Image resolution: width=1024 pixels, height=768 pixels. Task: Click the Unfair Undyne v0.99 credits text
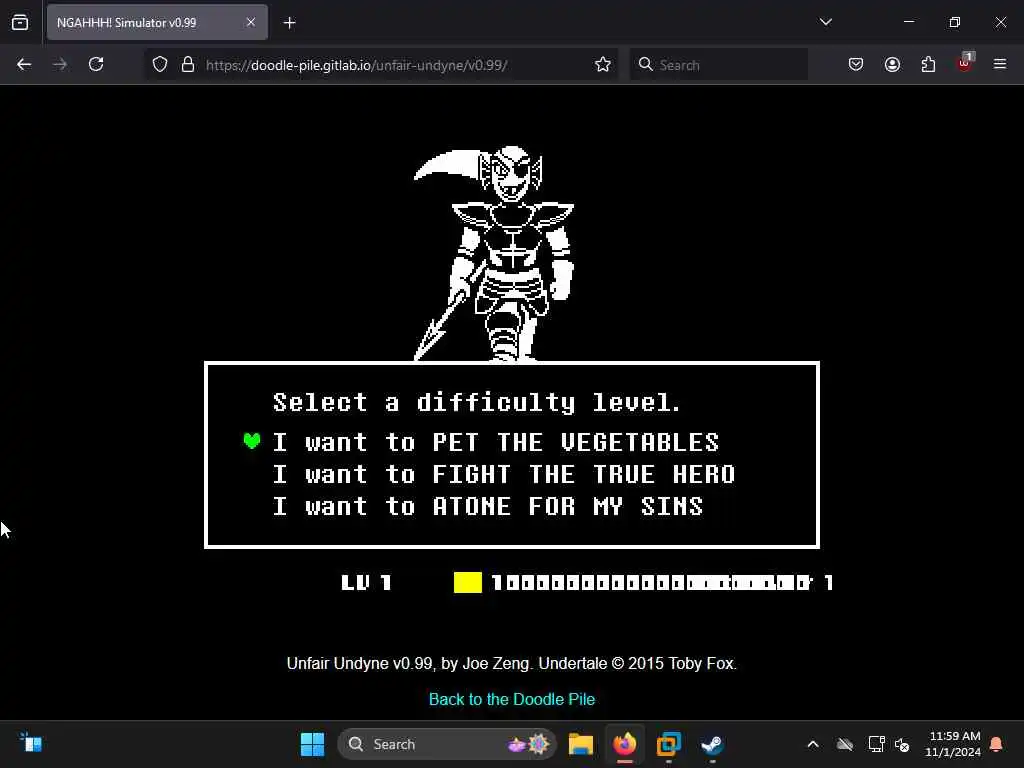pyautogui.click(x=512, y=664)
